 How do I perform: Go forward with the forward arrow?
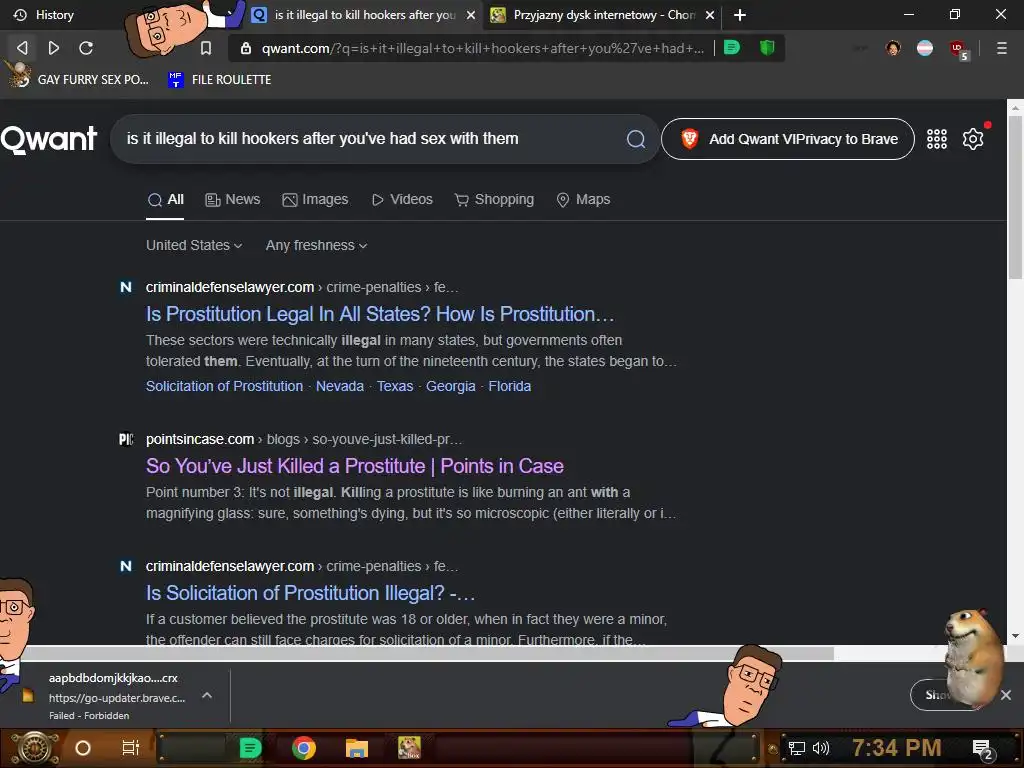pos(54,48)
